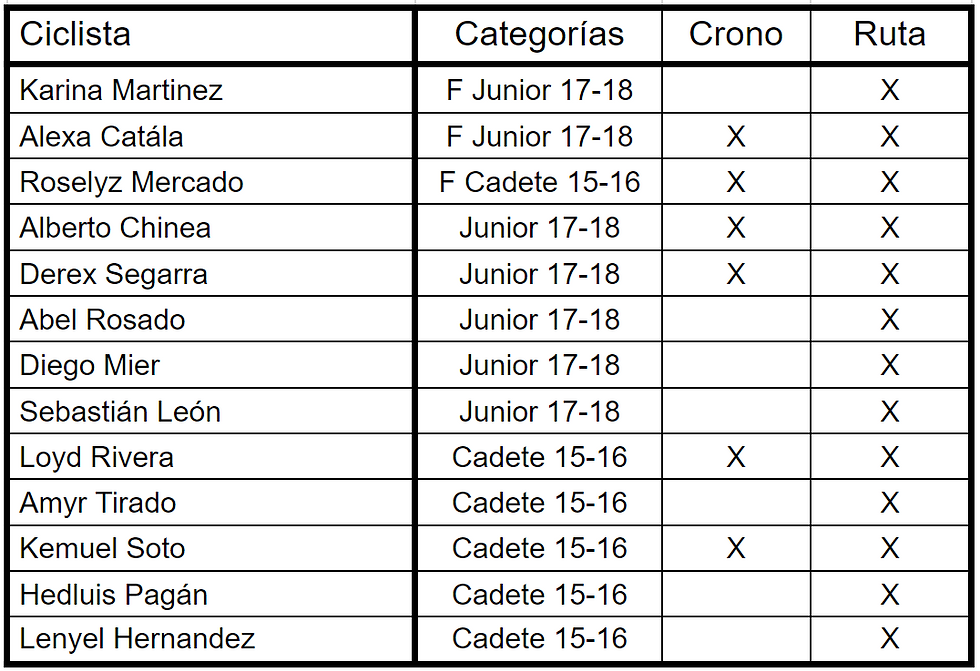Click the Ruta X for Diego Mier
This screenshot has height=671, width=980.
(x=889, y=367)
